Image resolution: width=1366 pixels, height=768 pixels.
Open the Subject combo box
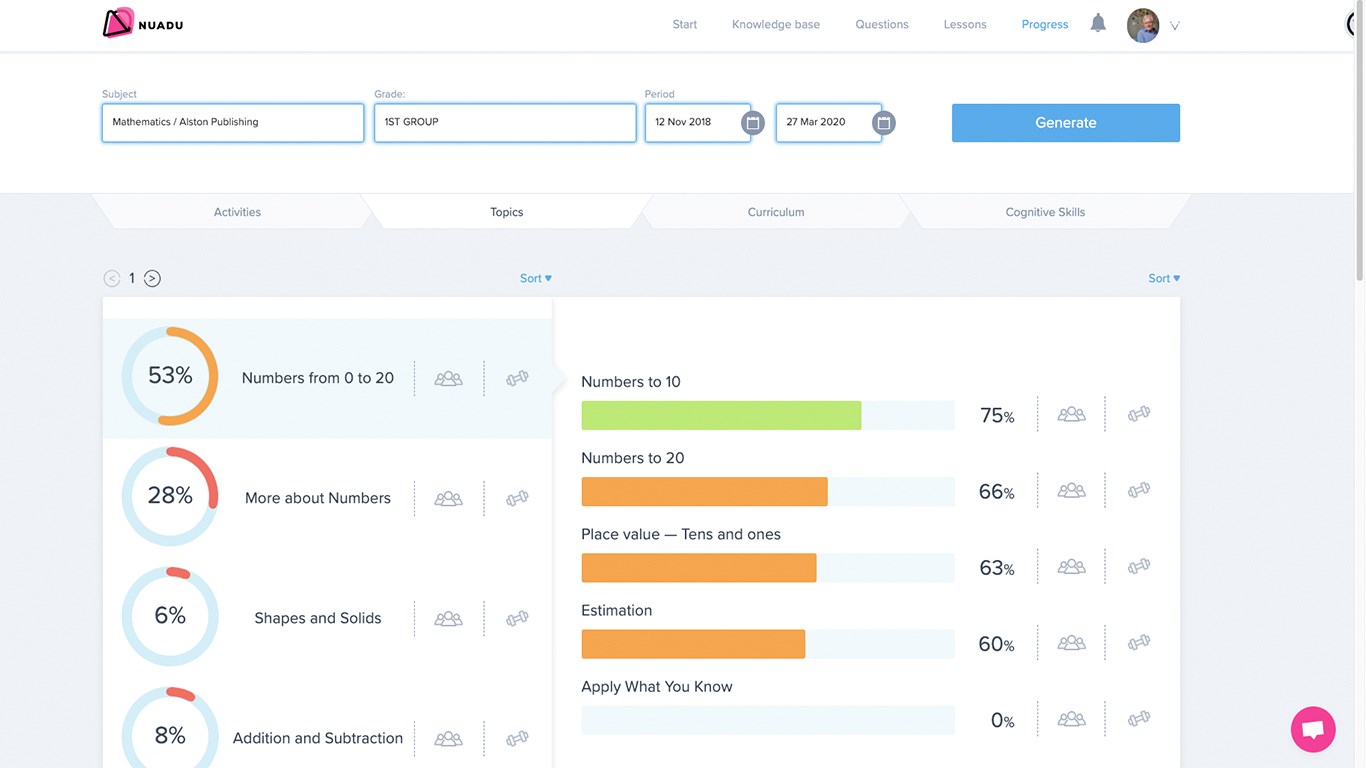233,123
